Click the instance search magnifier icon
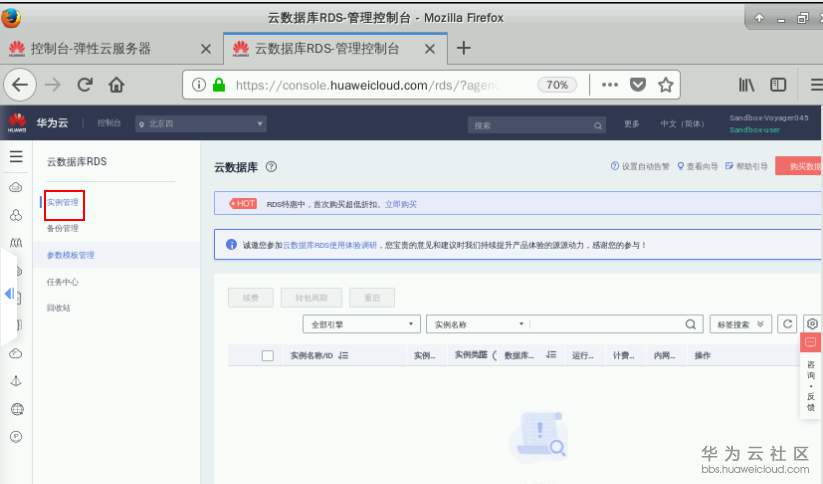 pos(691,324)
